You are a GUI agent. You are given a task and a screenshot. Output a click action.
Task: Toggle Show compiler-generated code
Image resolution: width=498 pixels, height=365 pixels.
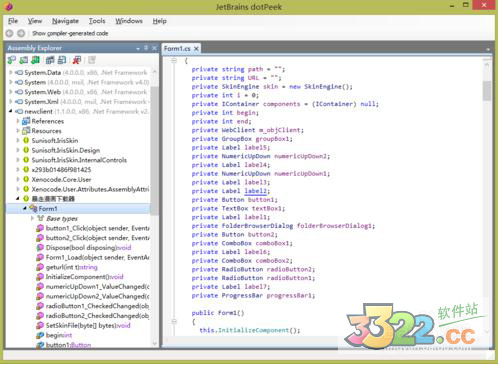point(70,33)
